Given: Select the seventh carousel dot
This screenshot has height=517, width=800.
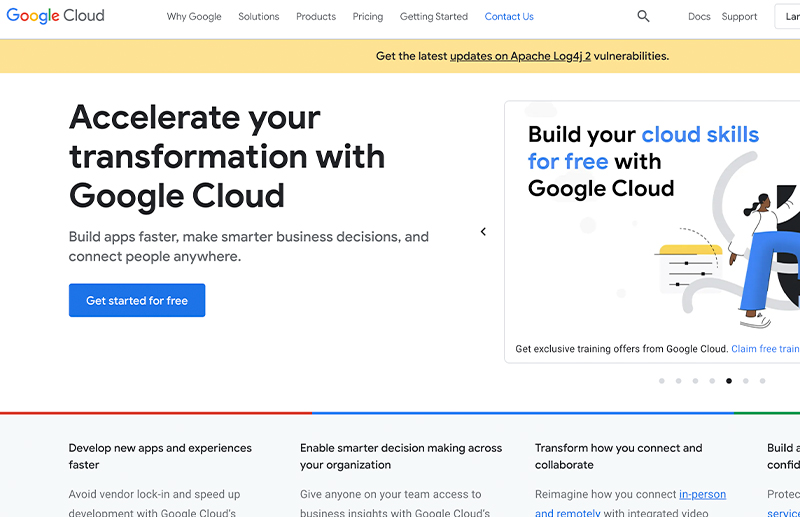Looking at the screenshot, I should tap(763, 381).
